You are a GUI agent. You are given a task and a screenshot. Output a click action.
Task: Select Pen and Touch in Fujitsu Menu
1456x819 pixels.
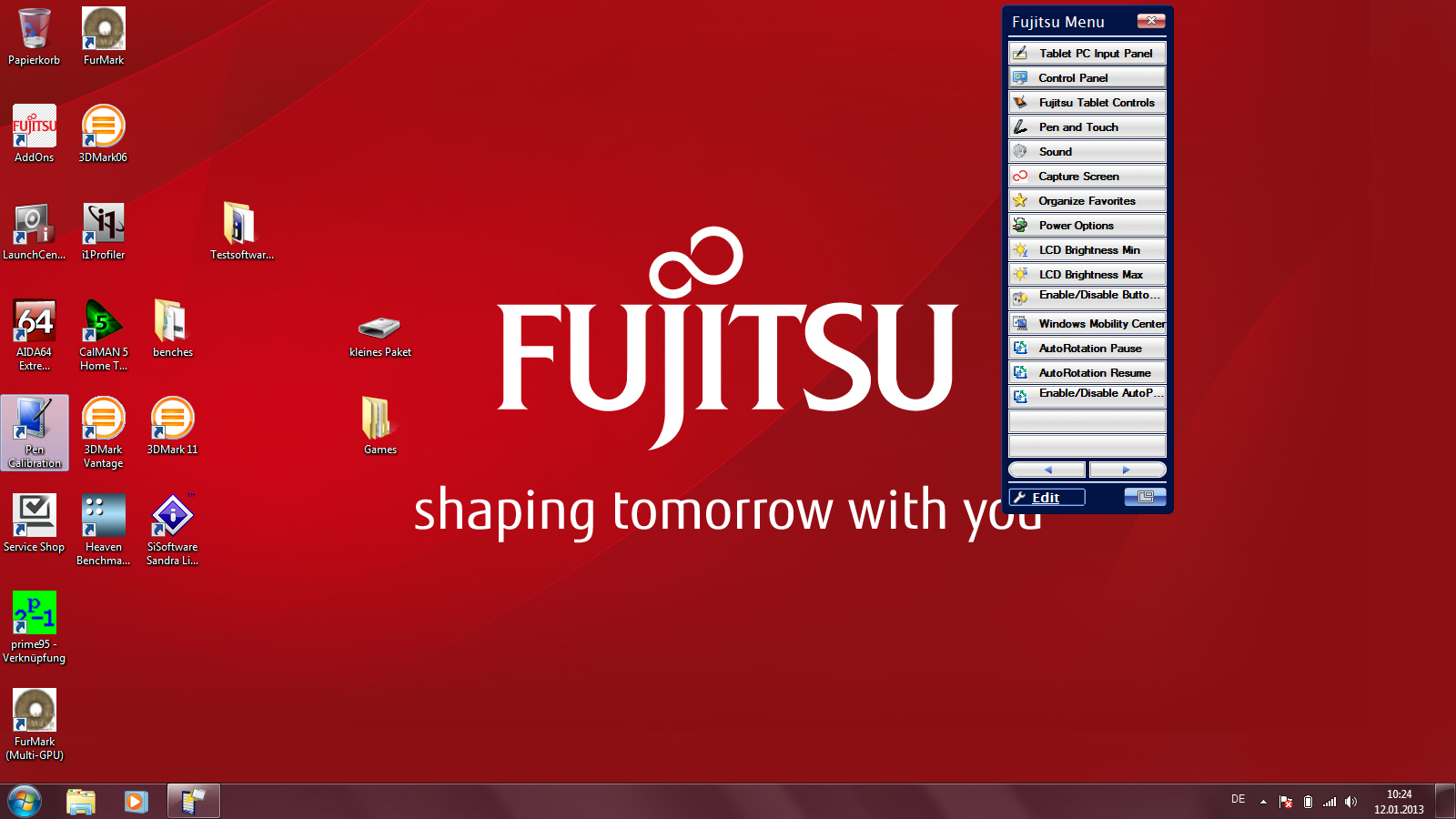(1087, 126)
